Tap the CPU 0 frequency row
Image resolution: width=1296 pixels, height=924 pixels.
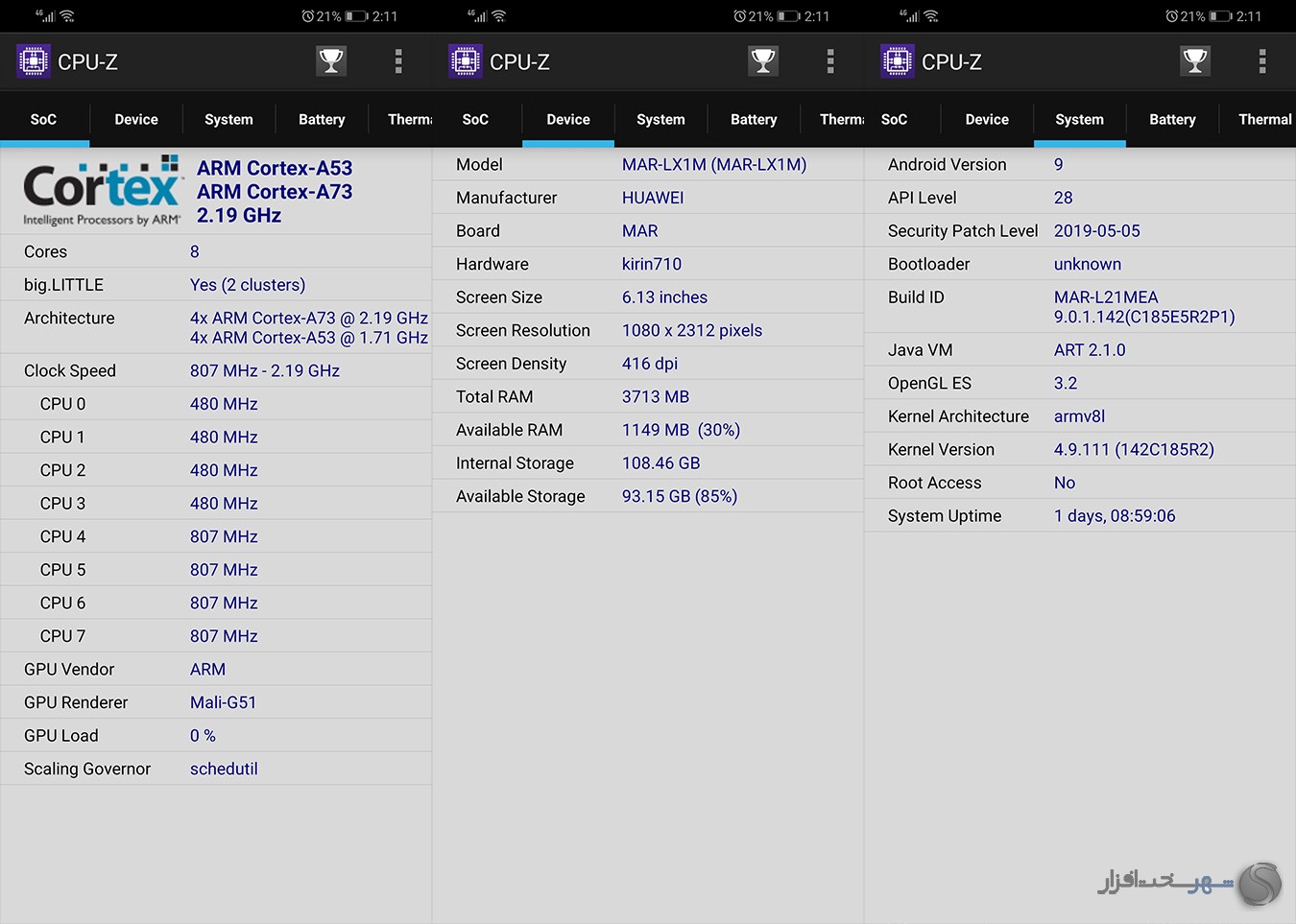(216, 404)
